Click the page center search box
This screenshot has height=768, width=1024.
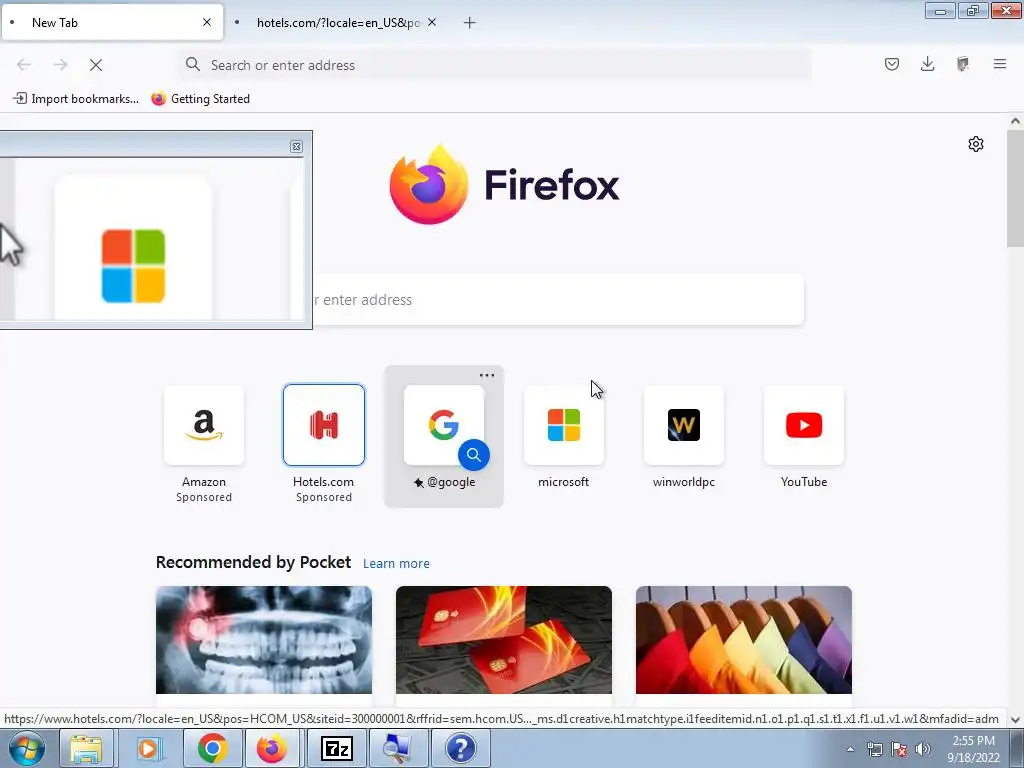coord(558,300)
